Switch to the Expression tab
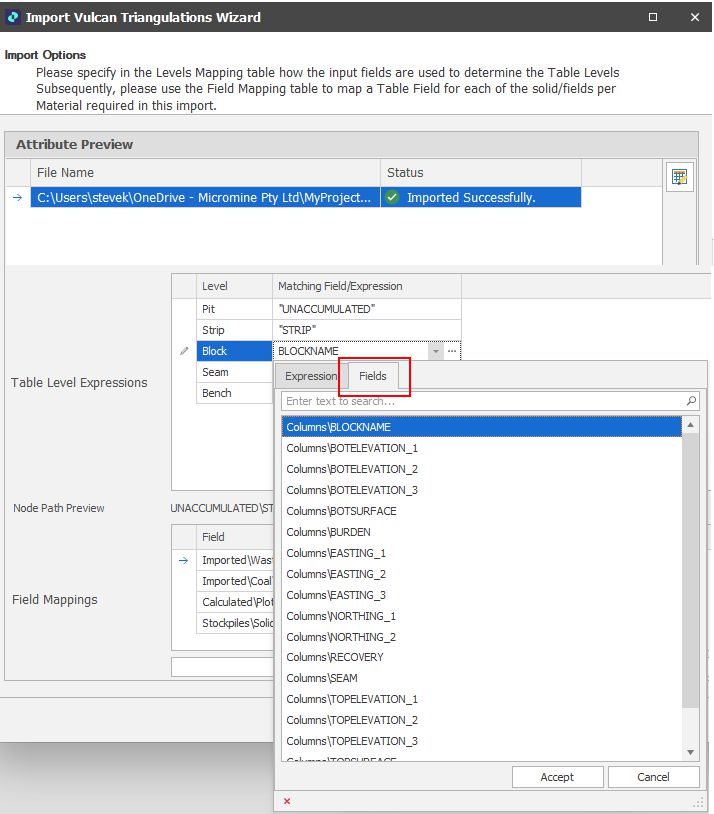714x814 pixels. pyautogui.click(x=311, y=376)
